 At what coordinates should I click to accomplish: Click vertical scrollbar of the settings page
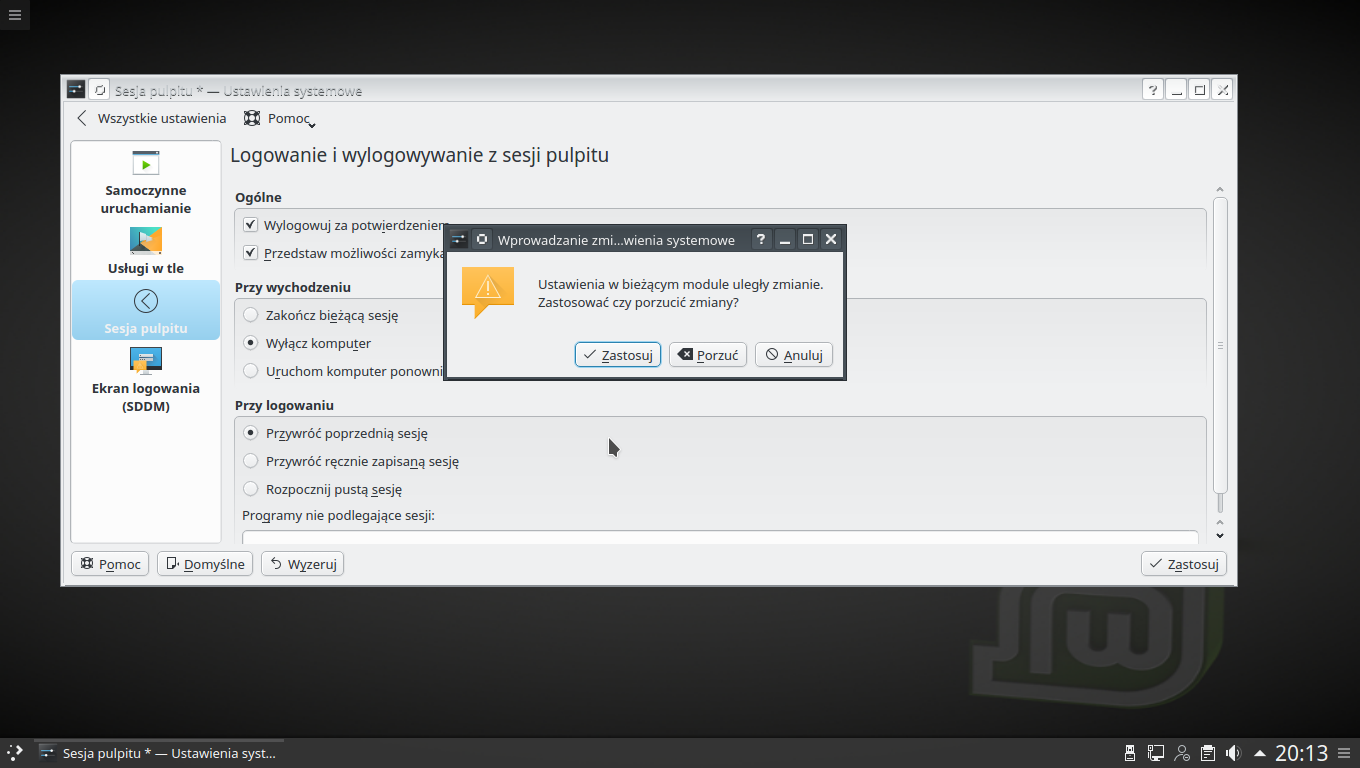(x=1220, y=345)
